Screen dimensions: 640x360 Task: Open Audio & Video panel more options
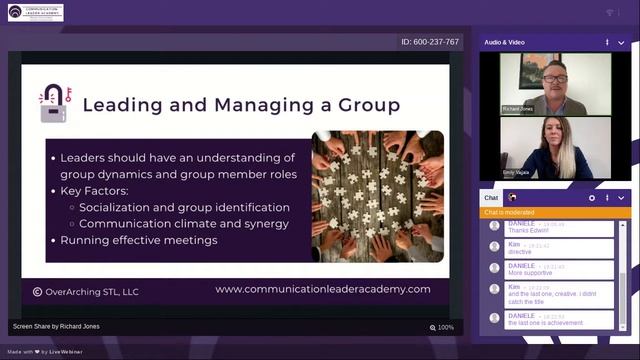607,42
